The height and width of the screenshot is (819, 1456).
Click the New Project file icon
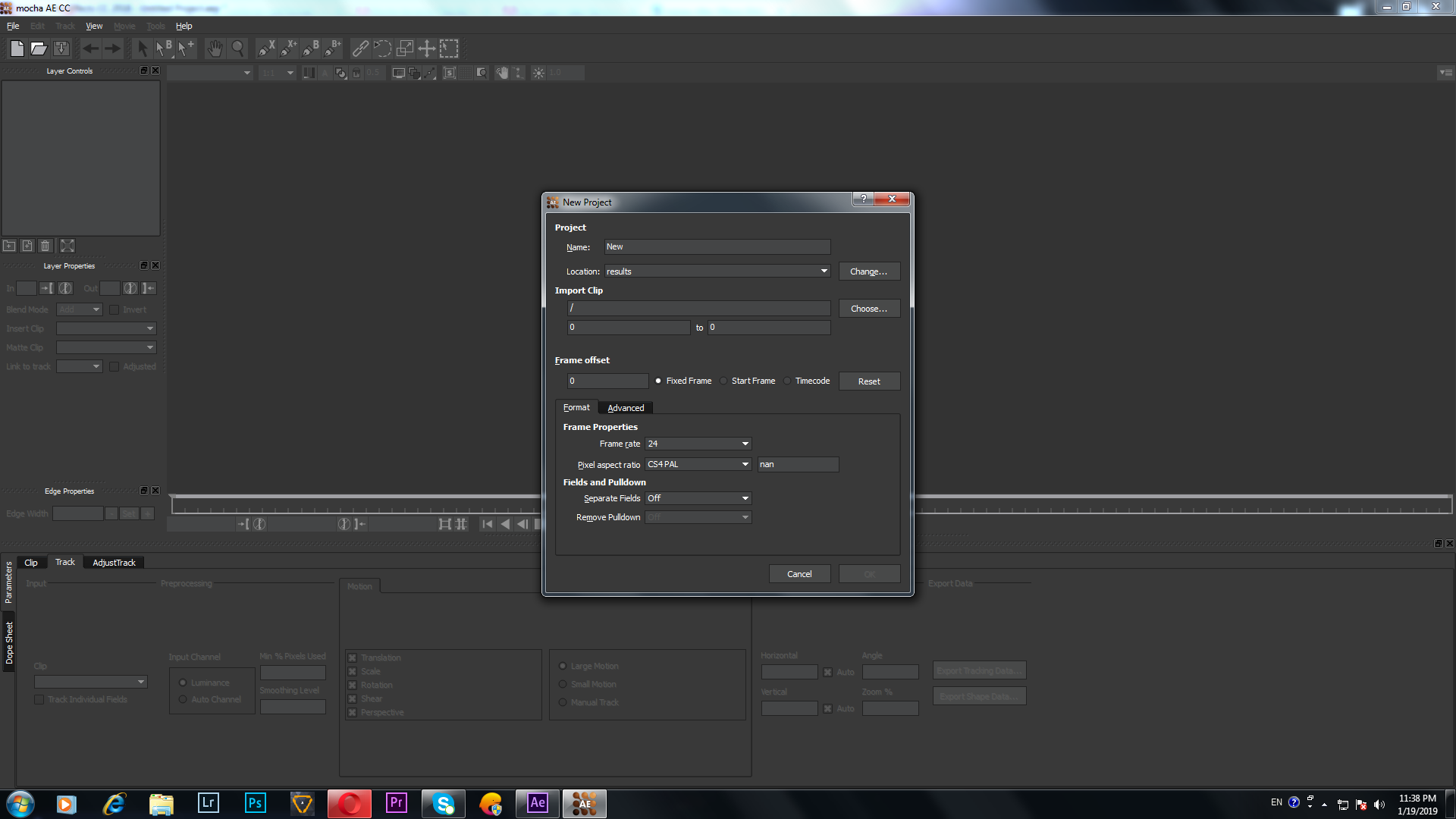17,49
